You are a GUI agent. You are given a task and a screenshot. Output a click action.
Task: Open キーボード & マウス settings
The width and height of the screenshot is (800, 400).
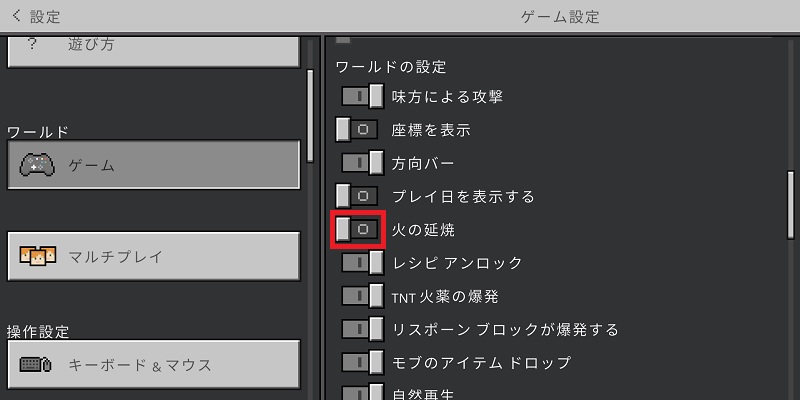tap(154, 364)
